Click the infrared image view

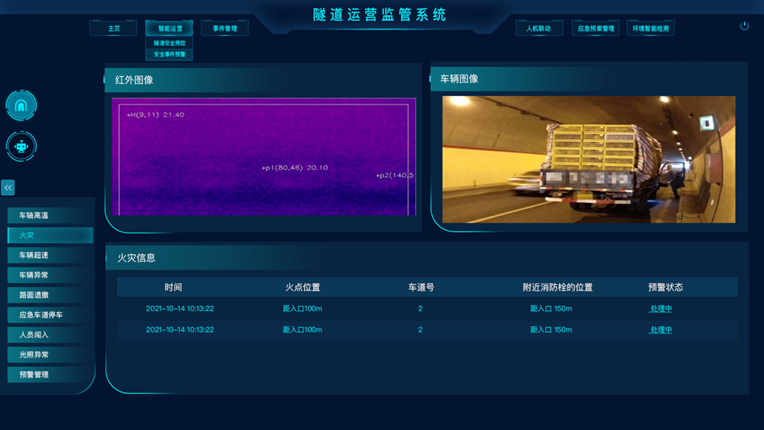click(264, 156)
